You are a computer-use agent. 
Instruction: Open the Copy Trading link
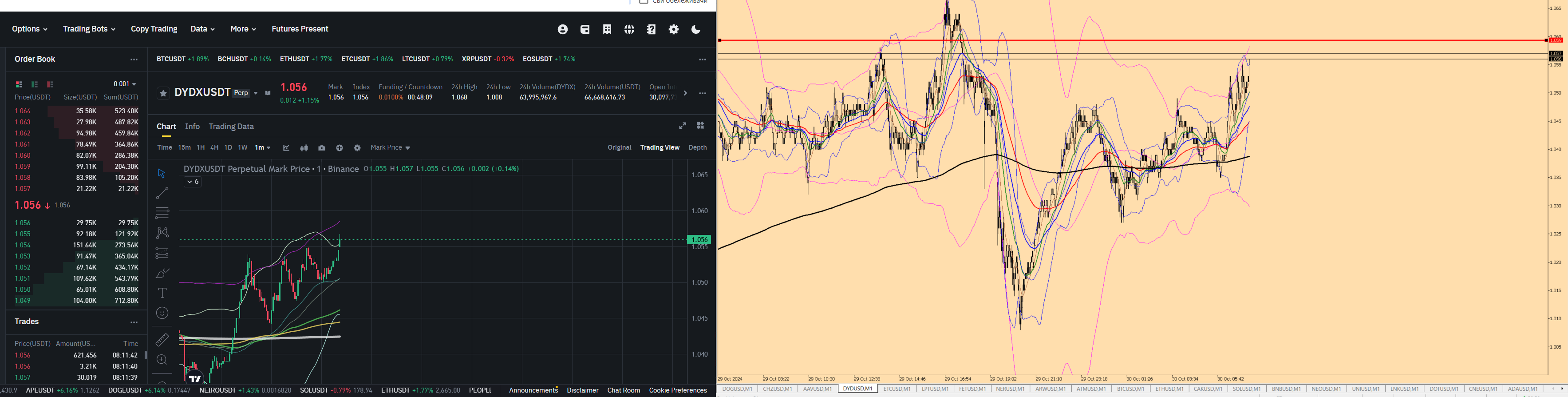154,29
